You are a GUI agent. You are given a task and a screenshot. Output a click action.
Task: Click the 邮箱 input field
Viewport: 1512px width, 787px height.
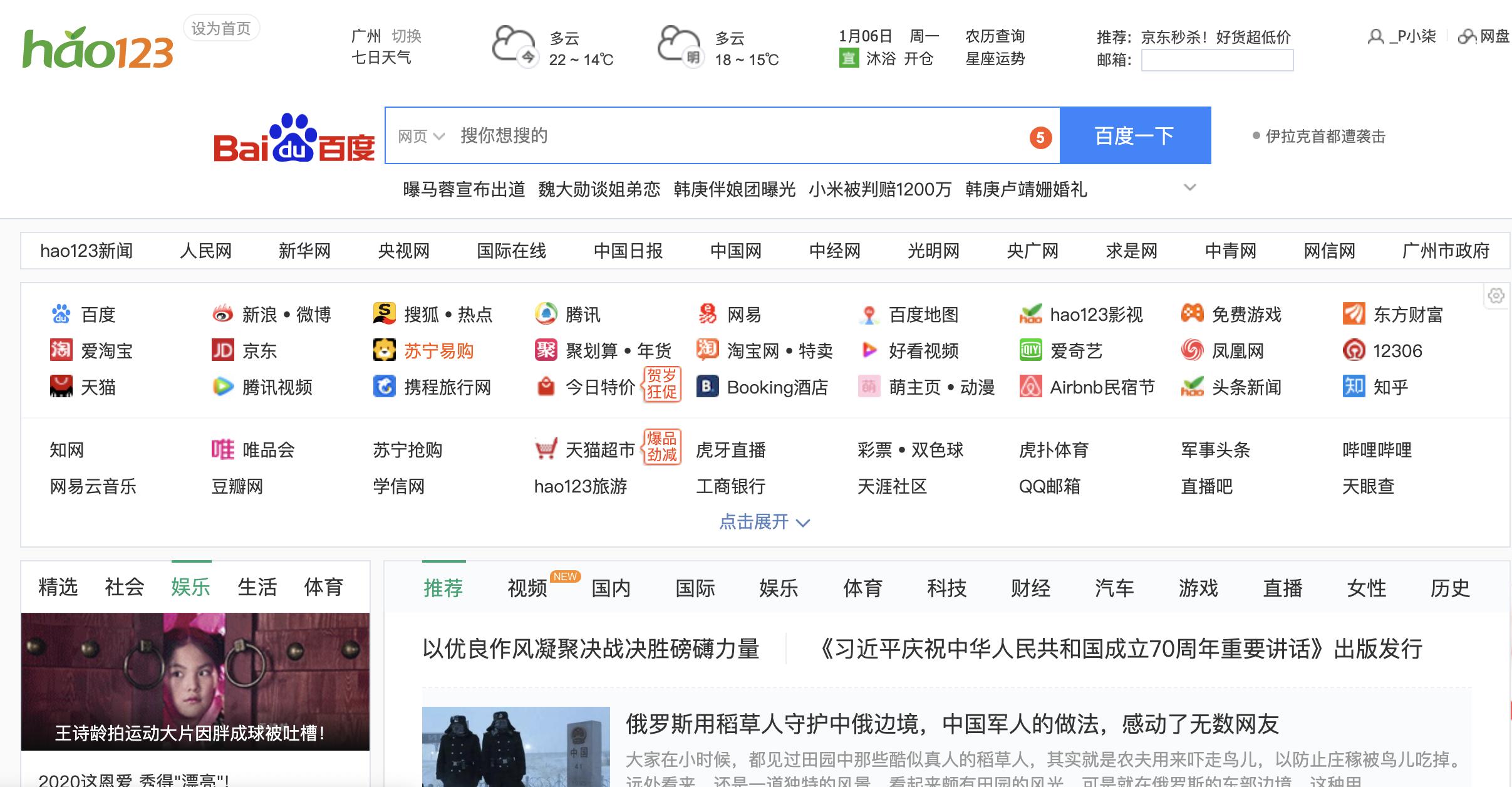pos(1218,61)
